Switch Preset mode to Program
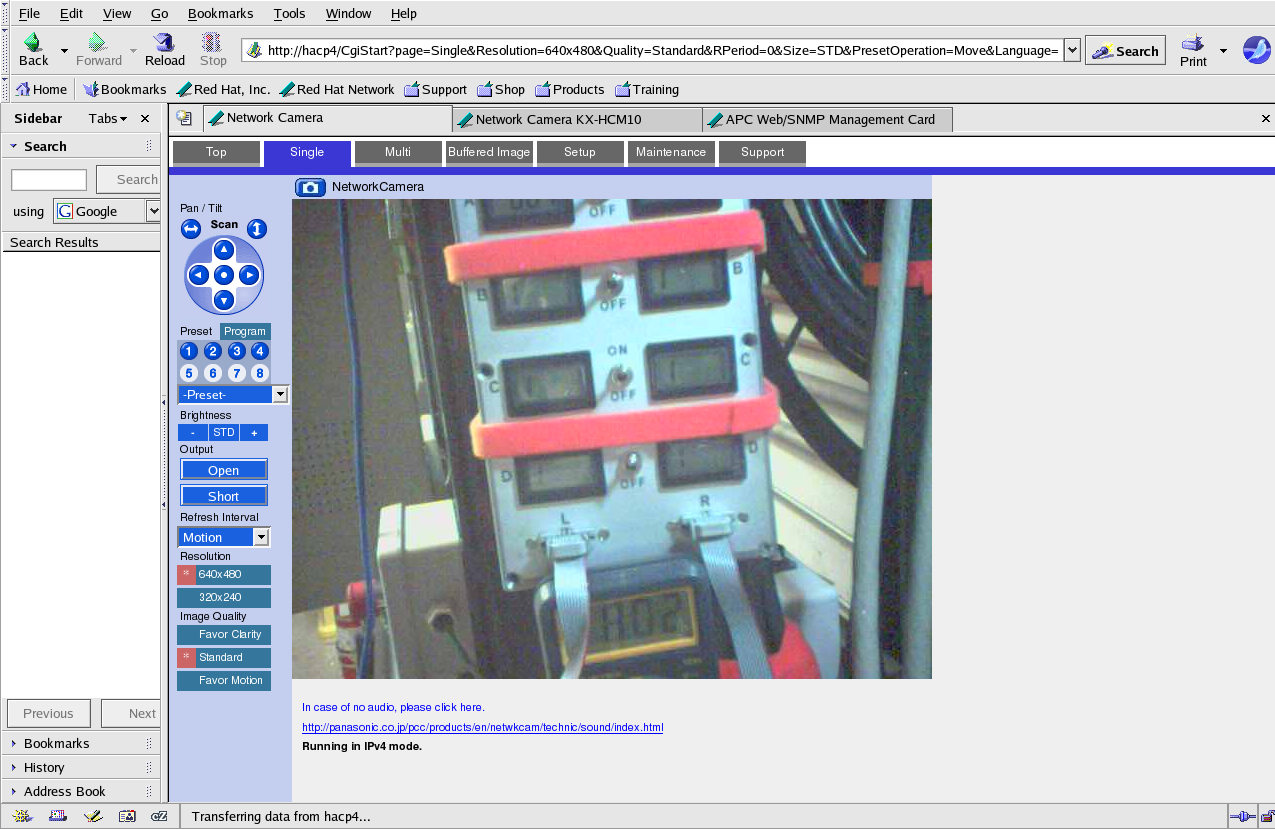Image resolution: width=1275 pixels, height=829 pixels. point(245,331)
